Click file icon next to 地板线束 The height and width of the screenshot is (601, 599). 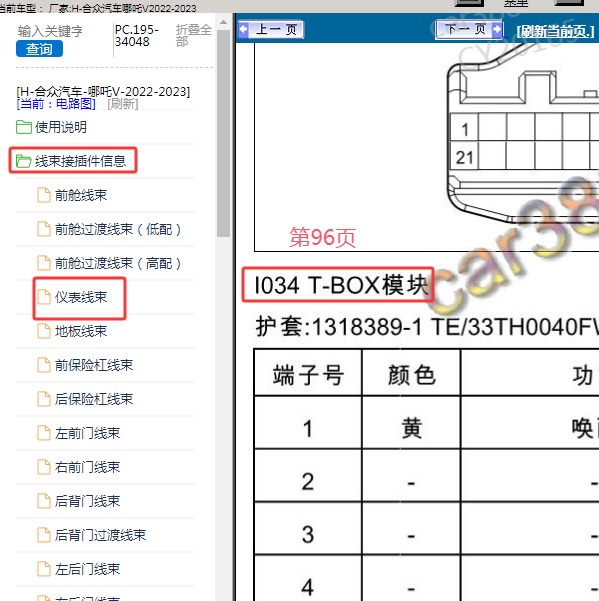pyautogui.click(x=44, y=331)
